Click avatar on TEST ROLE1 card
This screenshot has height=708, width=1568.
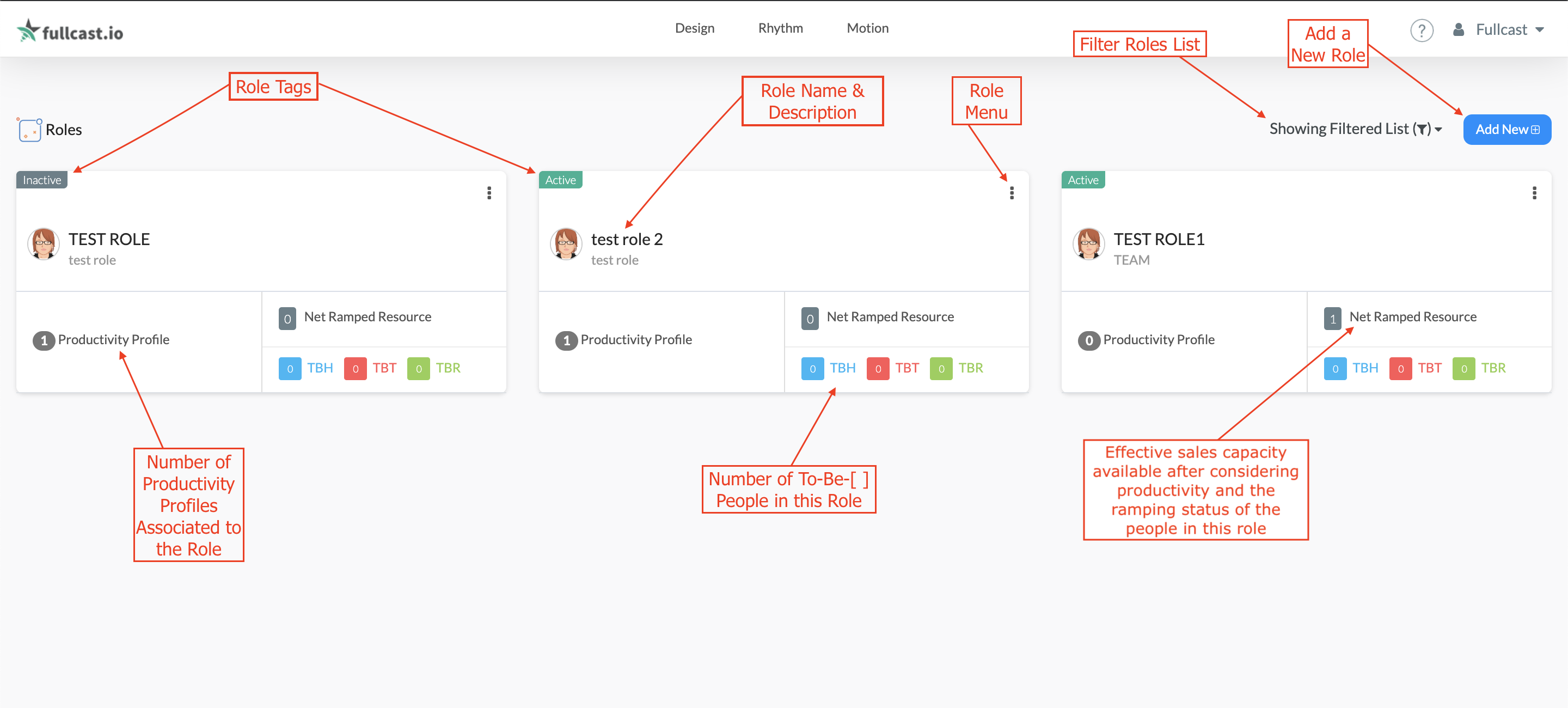pos(1088,243)
